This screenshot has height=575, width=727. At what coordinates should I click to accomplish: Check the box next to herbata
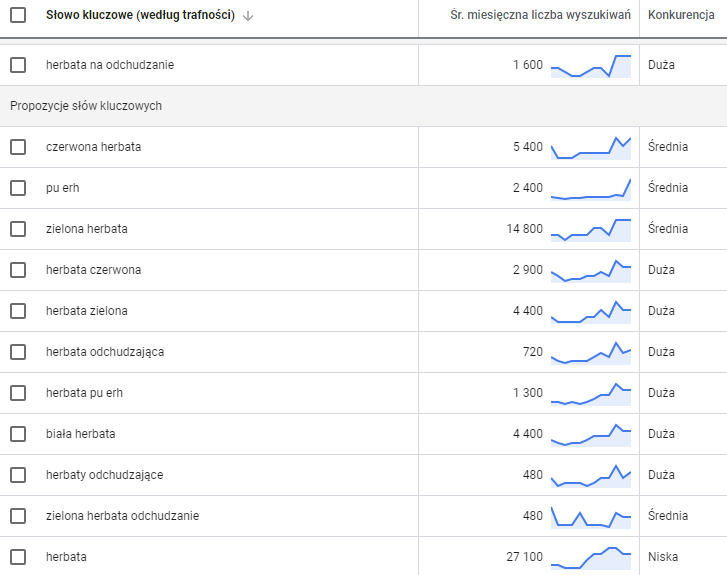18,556
